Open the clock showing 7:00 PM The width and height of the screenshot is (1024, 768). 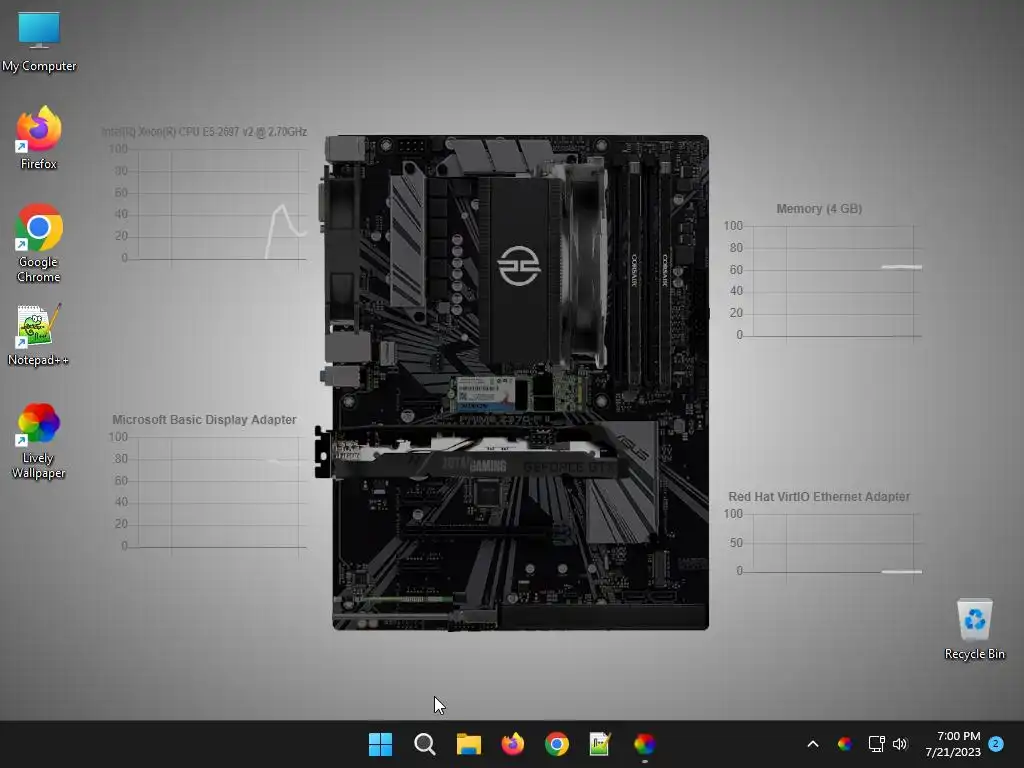tap(953, 744)
